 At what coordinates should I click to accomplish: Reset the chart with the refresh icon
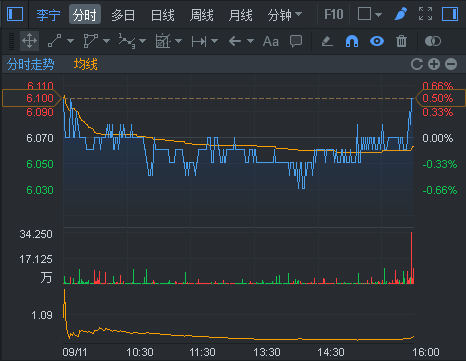(x=417, y=64)
